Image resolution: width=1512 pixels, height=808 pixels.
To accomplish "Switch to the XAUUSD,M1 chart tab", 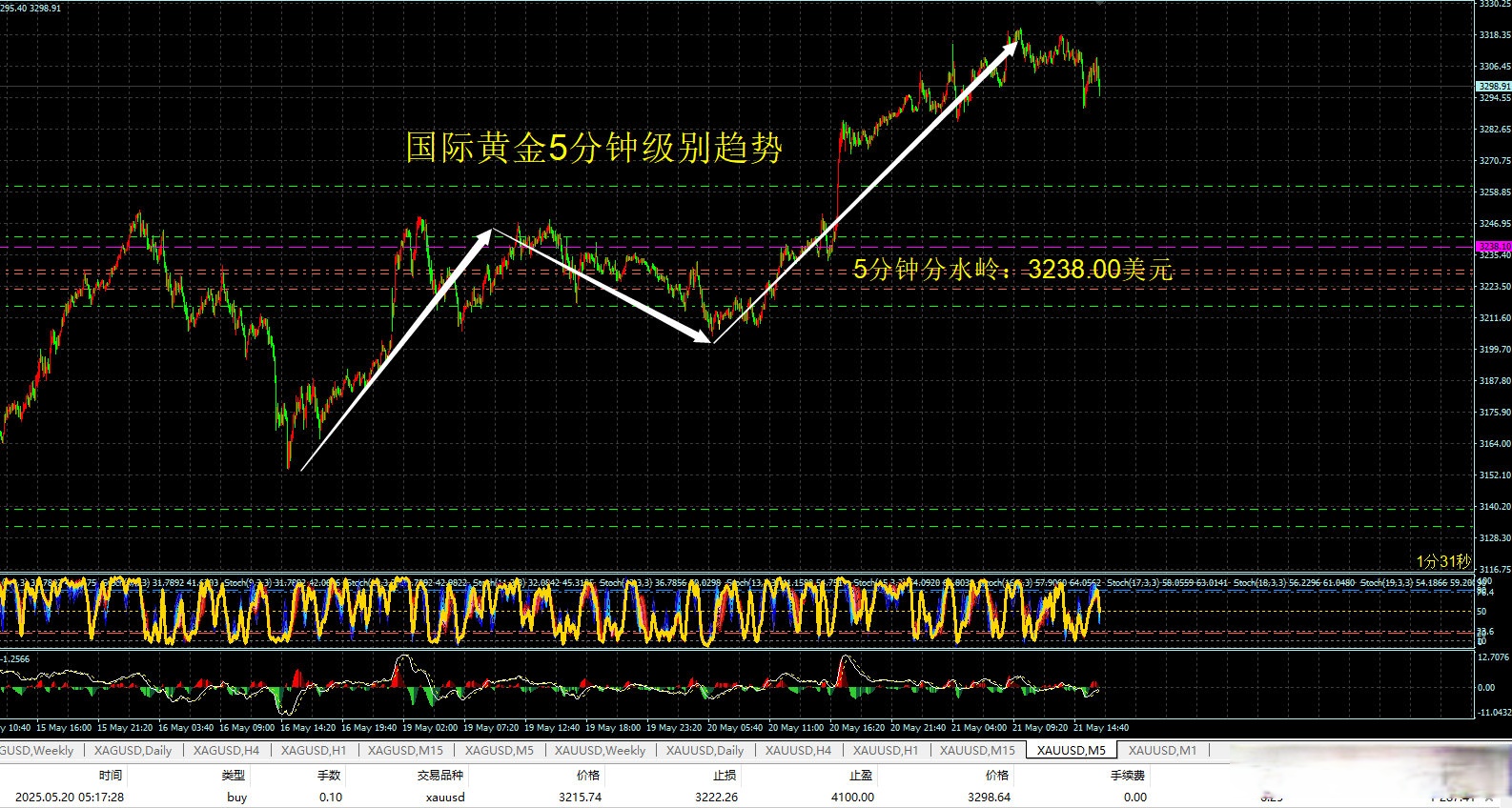I will [1162, 751].
